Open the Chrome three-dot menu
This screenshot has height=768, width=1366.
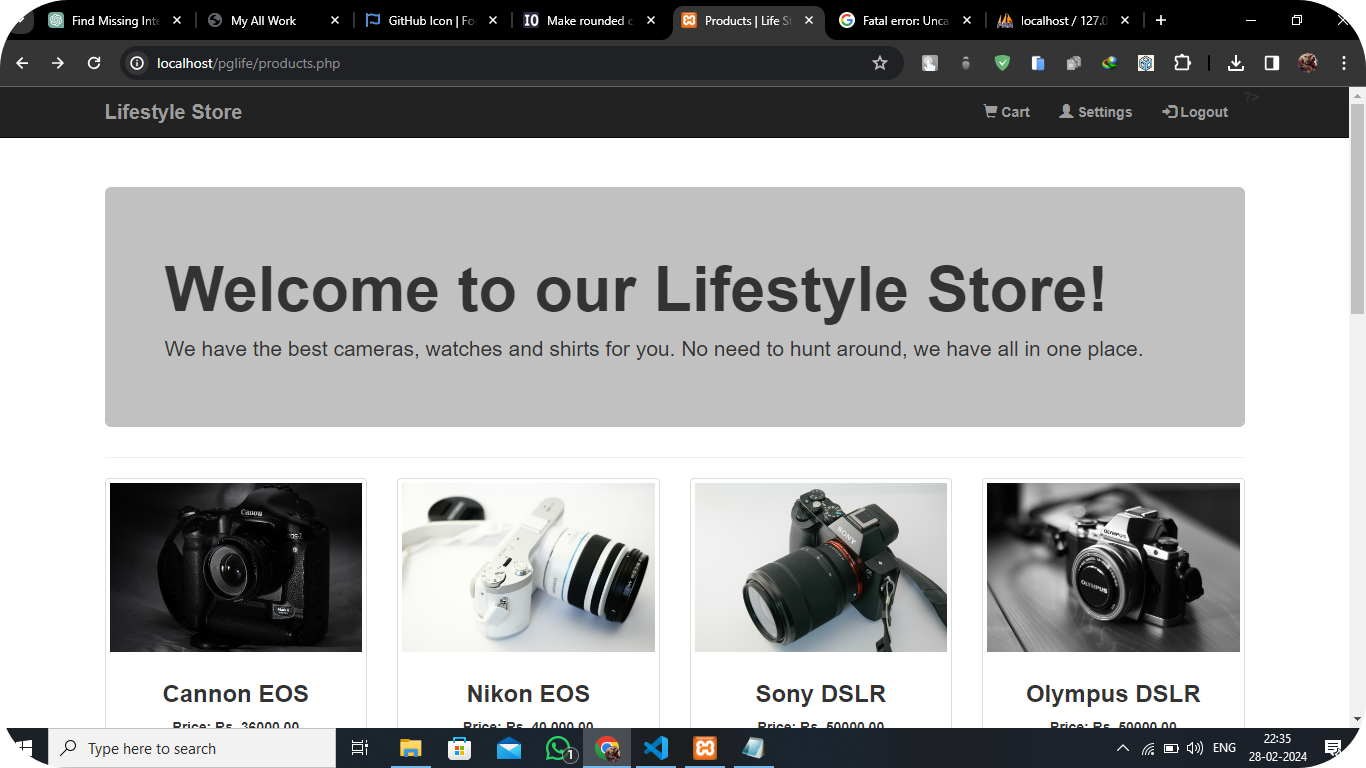pos(1343,63)
